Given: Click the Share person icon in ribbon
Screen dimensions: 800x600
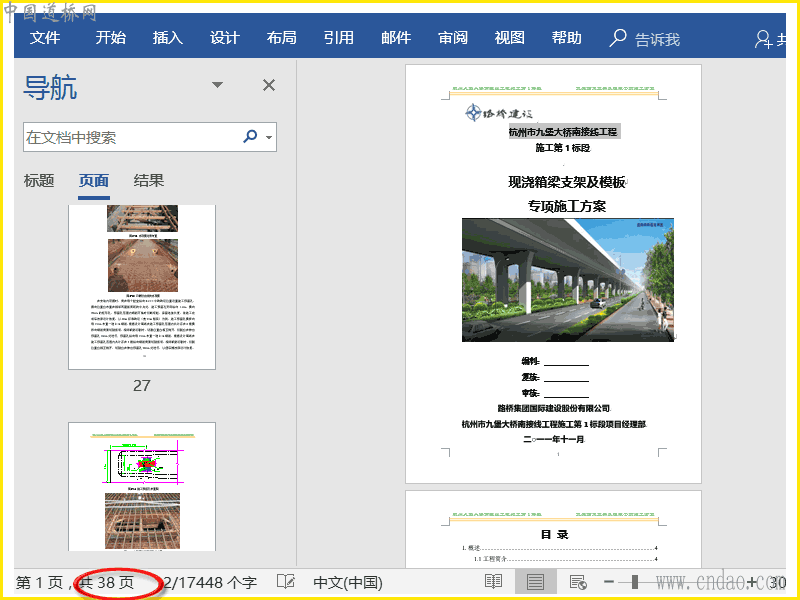Looking at the screenshot, I should 763,39.
